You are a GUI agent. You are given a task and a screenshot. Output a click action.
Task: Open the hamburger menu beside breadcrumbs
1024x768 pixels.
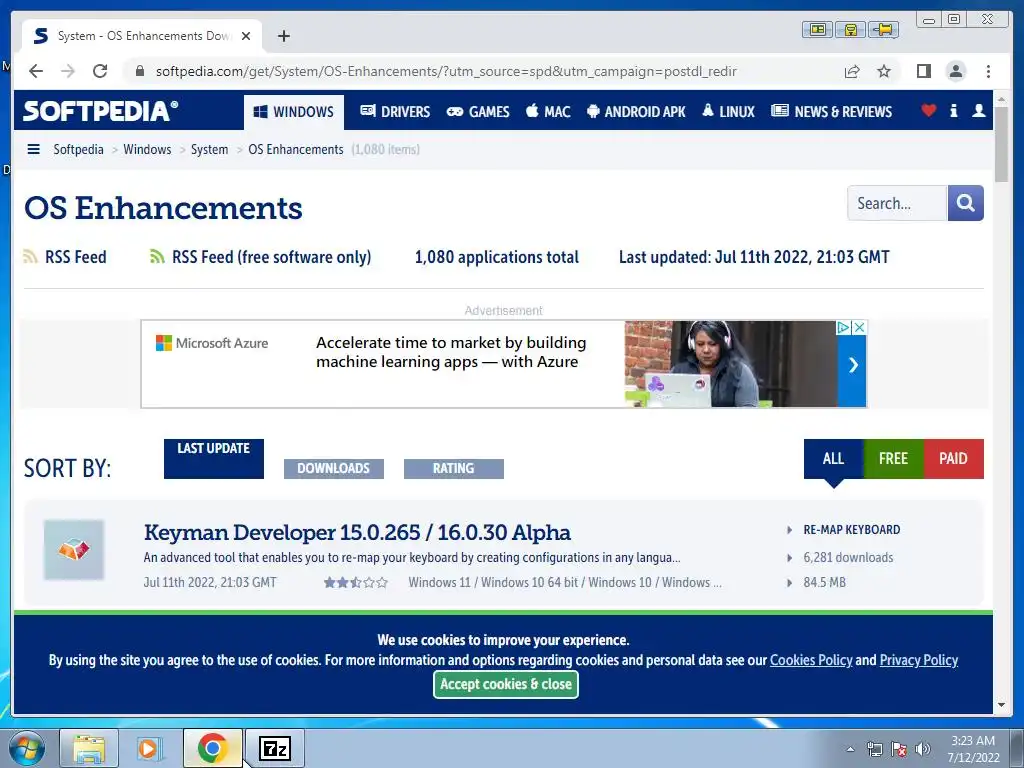click(x=33, y=149)
